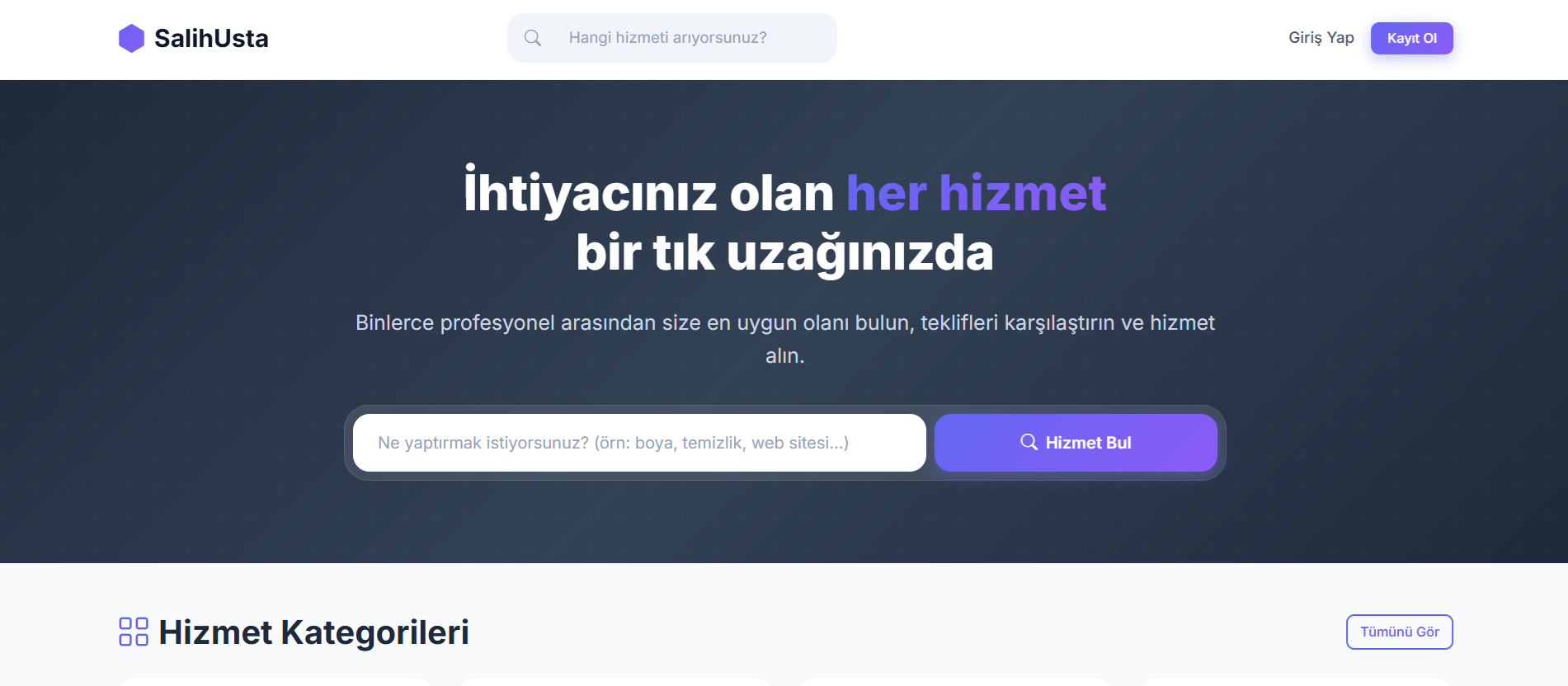Click the four-squares grid icon beside Hizmet Kategorileri

[x=134, y=632]
